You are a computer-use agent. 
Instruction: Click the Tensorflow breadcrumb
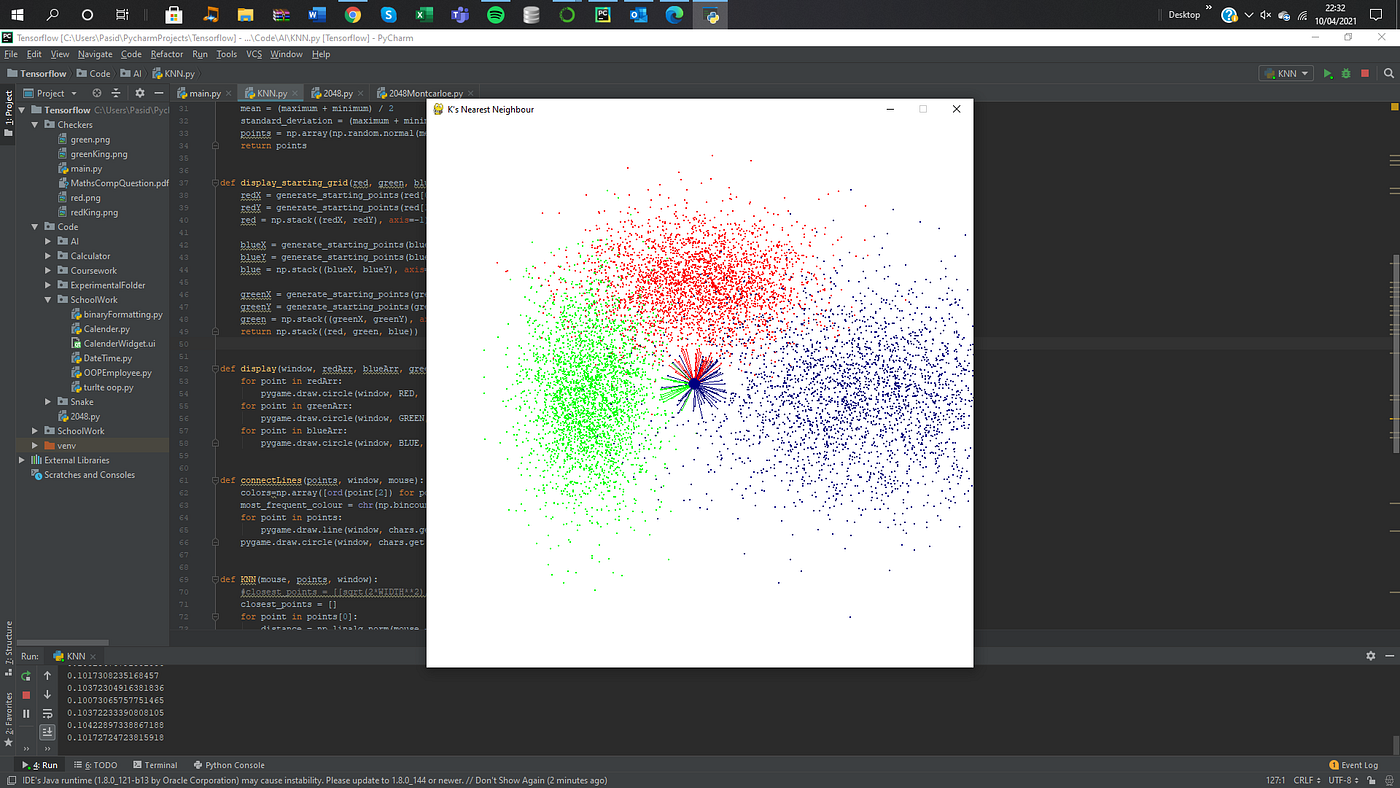[37, 73]
